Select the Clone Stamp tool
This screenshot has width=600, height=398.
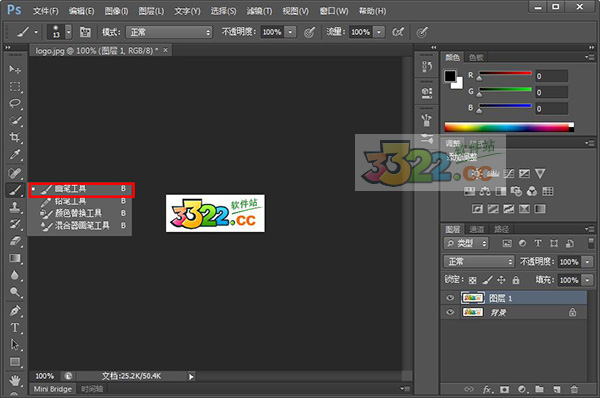coord(15,207)
